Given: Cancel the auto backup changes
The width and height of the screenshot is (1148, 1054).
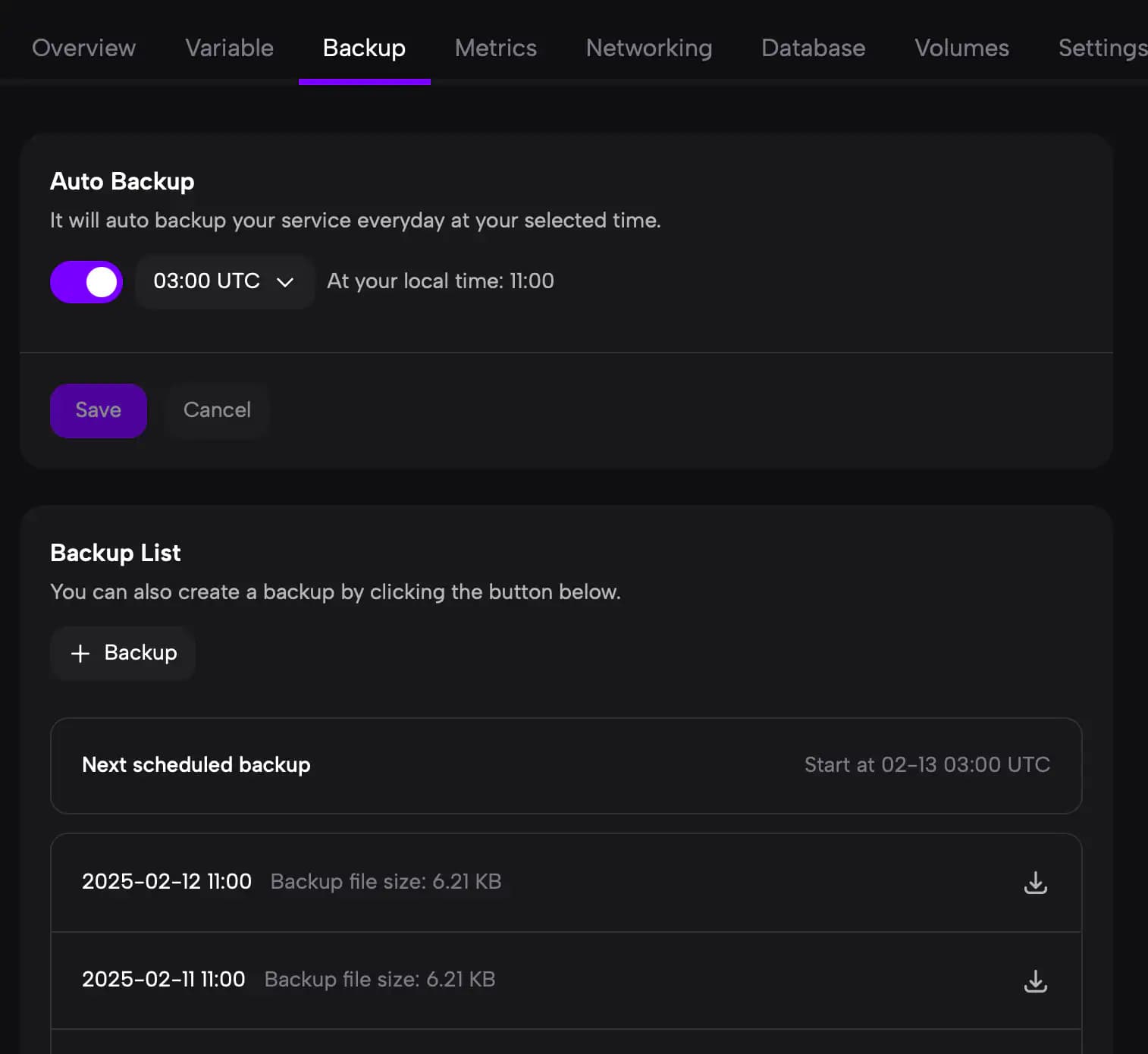Looking at the screenshot, I should click(x=217, y=410).
